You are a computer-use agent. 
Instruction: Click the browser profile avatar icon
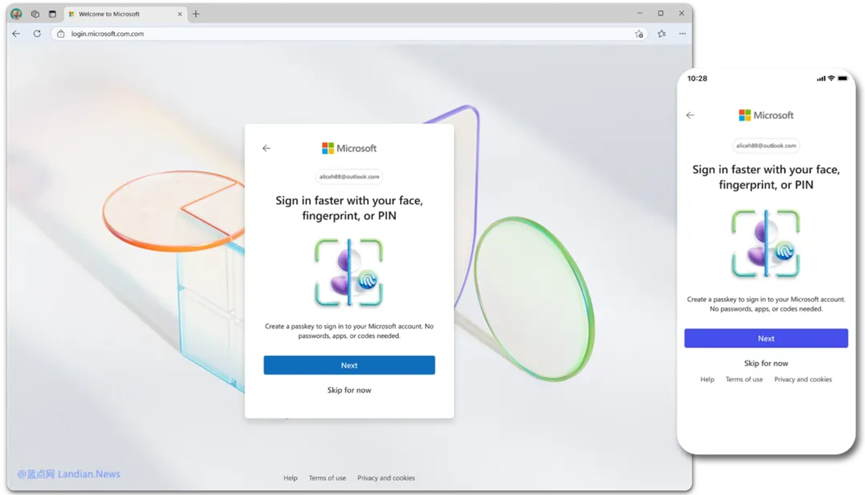(16, 14)
